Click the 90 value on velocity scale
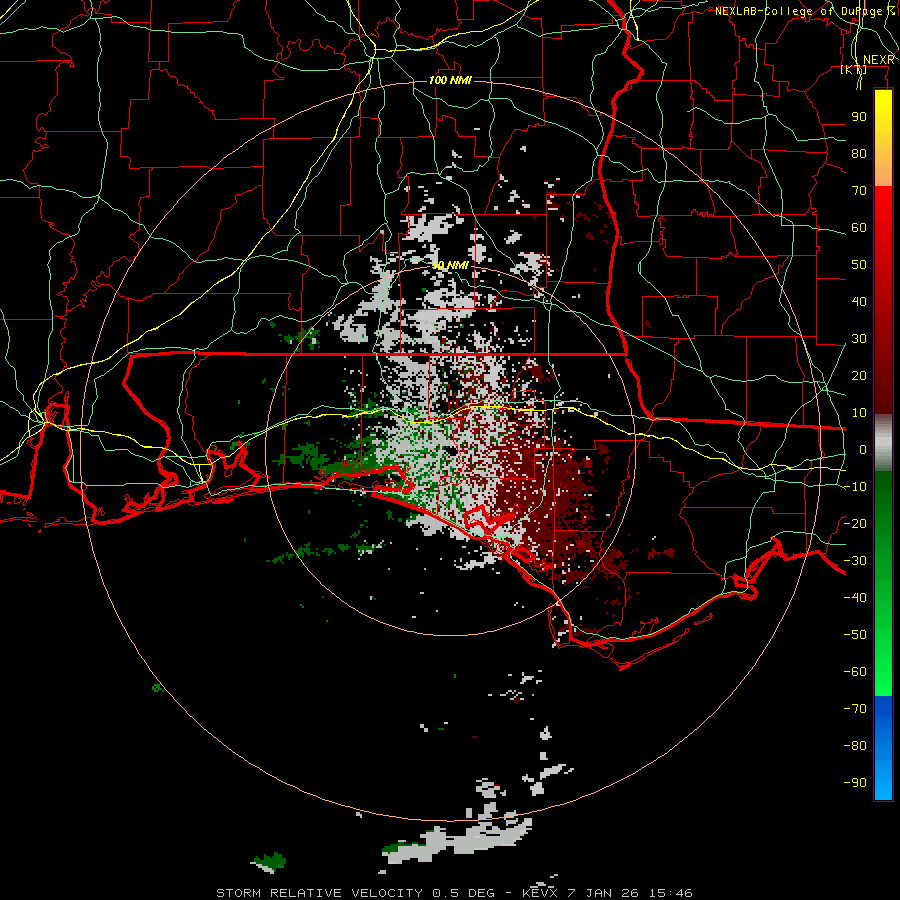This screenshot has width=900, height=900. pos(859,117)
